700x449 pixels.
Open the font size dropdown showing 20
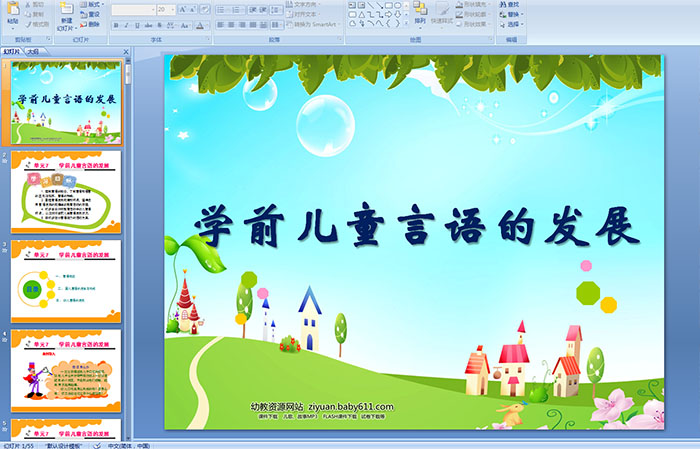pyautogui.click(x=166, y=9)
